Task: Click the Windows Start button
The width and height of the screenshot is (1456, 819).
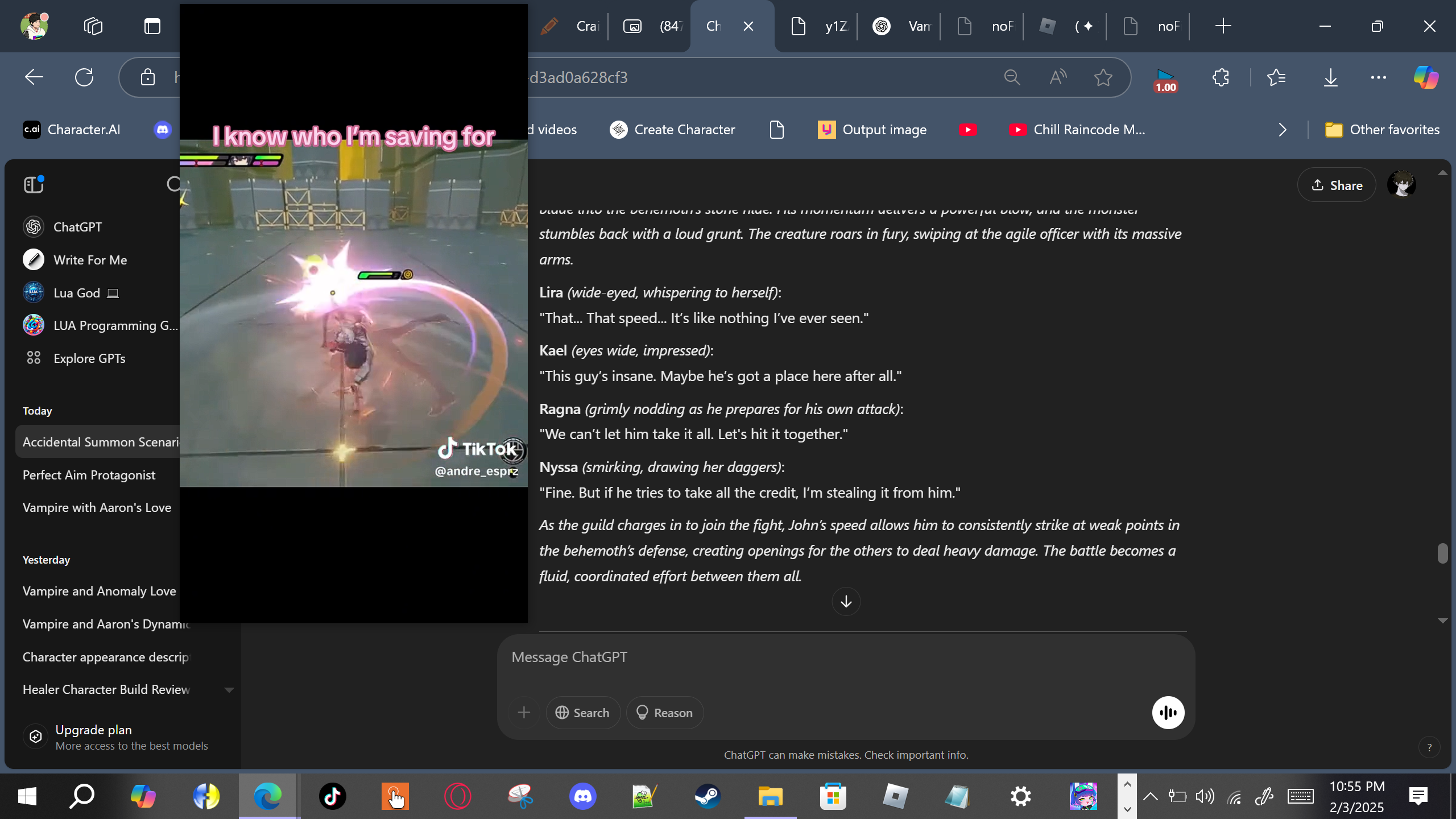Action: (x=27, y=796)
